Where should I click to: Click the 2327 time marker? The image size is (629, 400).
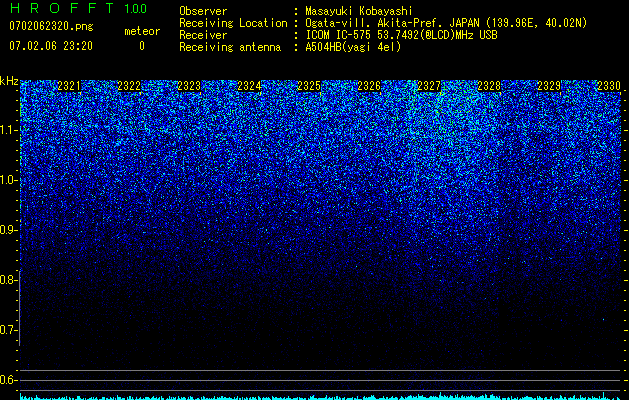[x=429, y=86]
